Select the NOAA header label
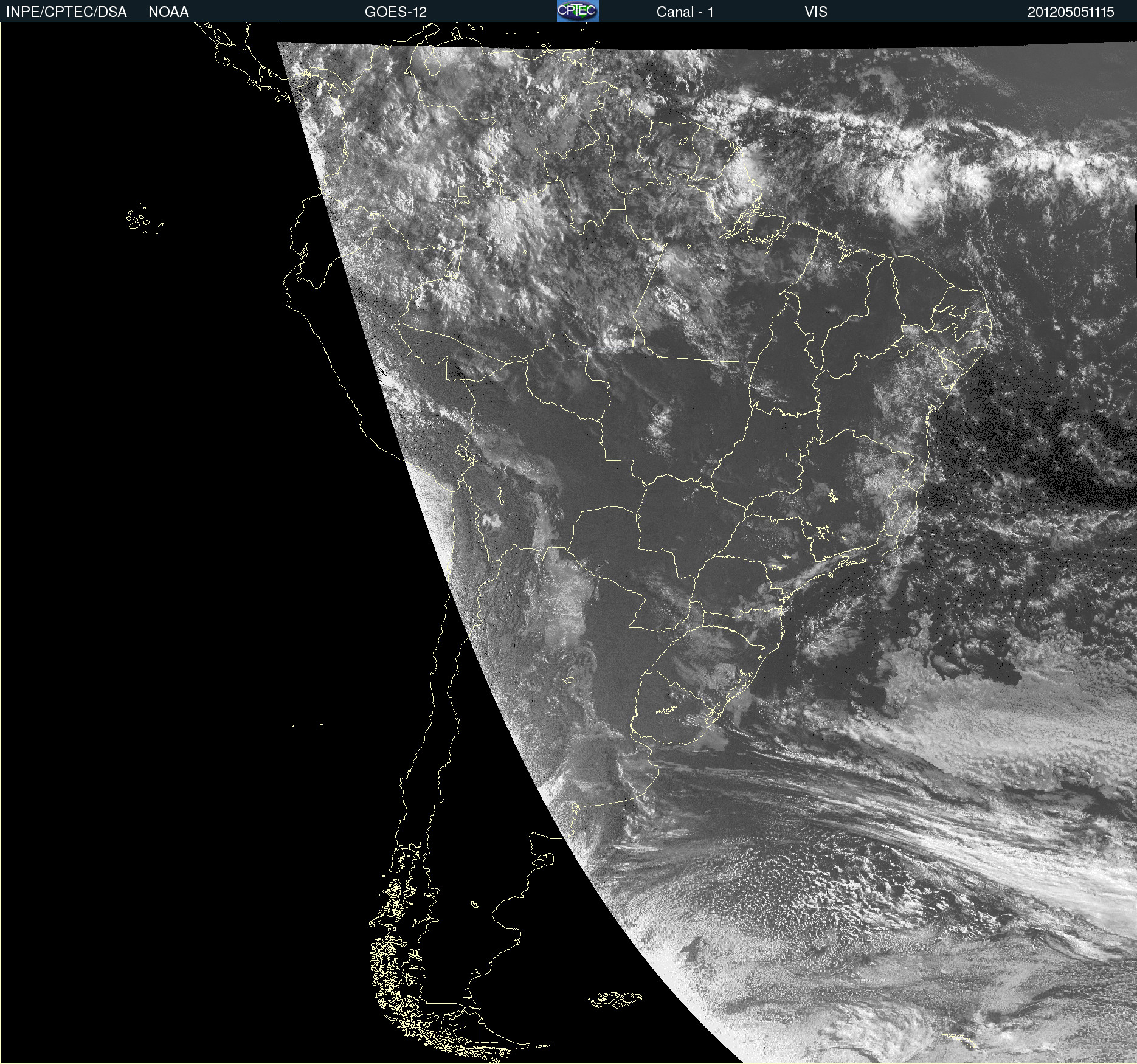Screen dimensions: 1137x1064 click(x=168, y=12)
